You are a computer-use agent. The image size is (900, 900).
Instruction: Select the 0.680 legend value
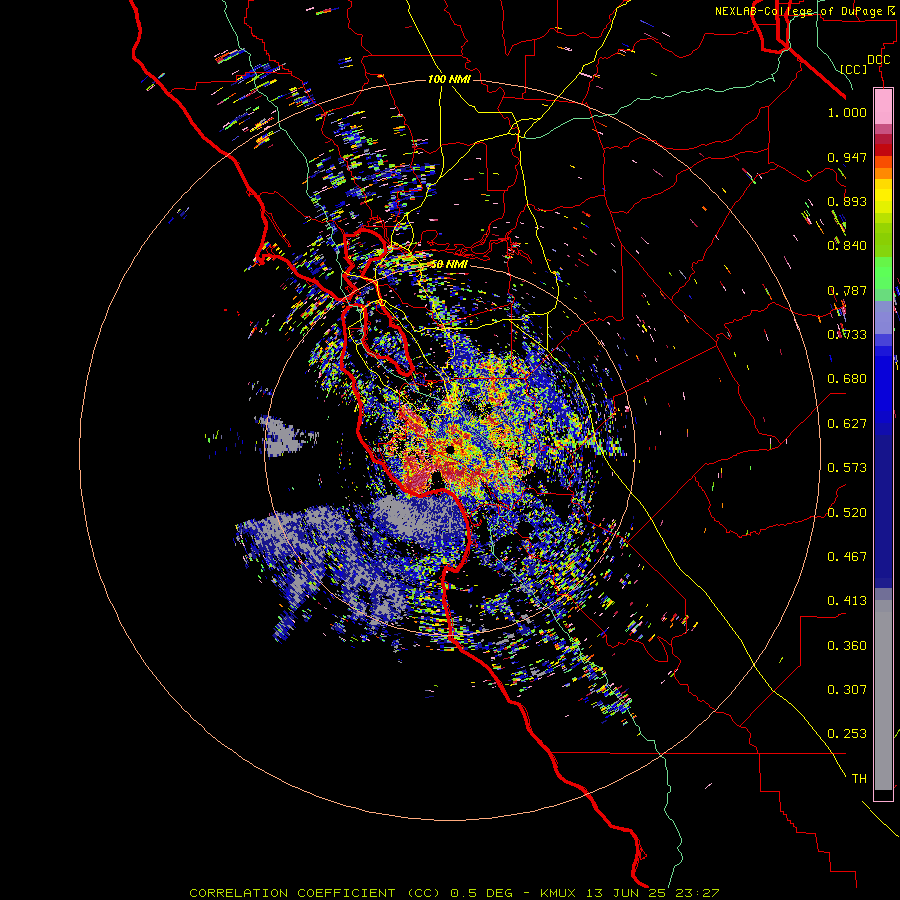tap(847, 379)
